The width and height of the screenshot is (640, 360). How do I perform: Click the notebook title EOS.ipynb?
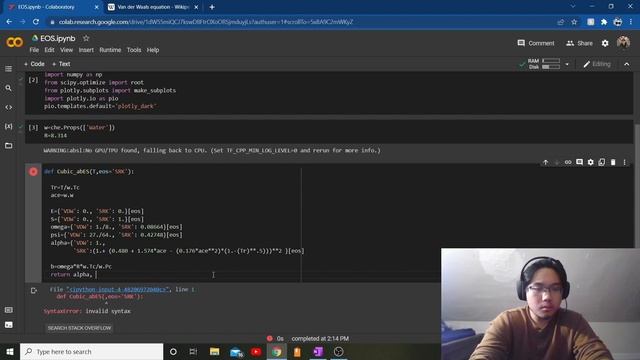(58, 38)
